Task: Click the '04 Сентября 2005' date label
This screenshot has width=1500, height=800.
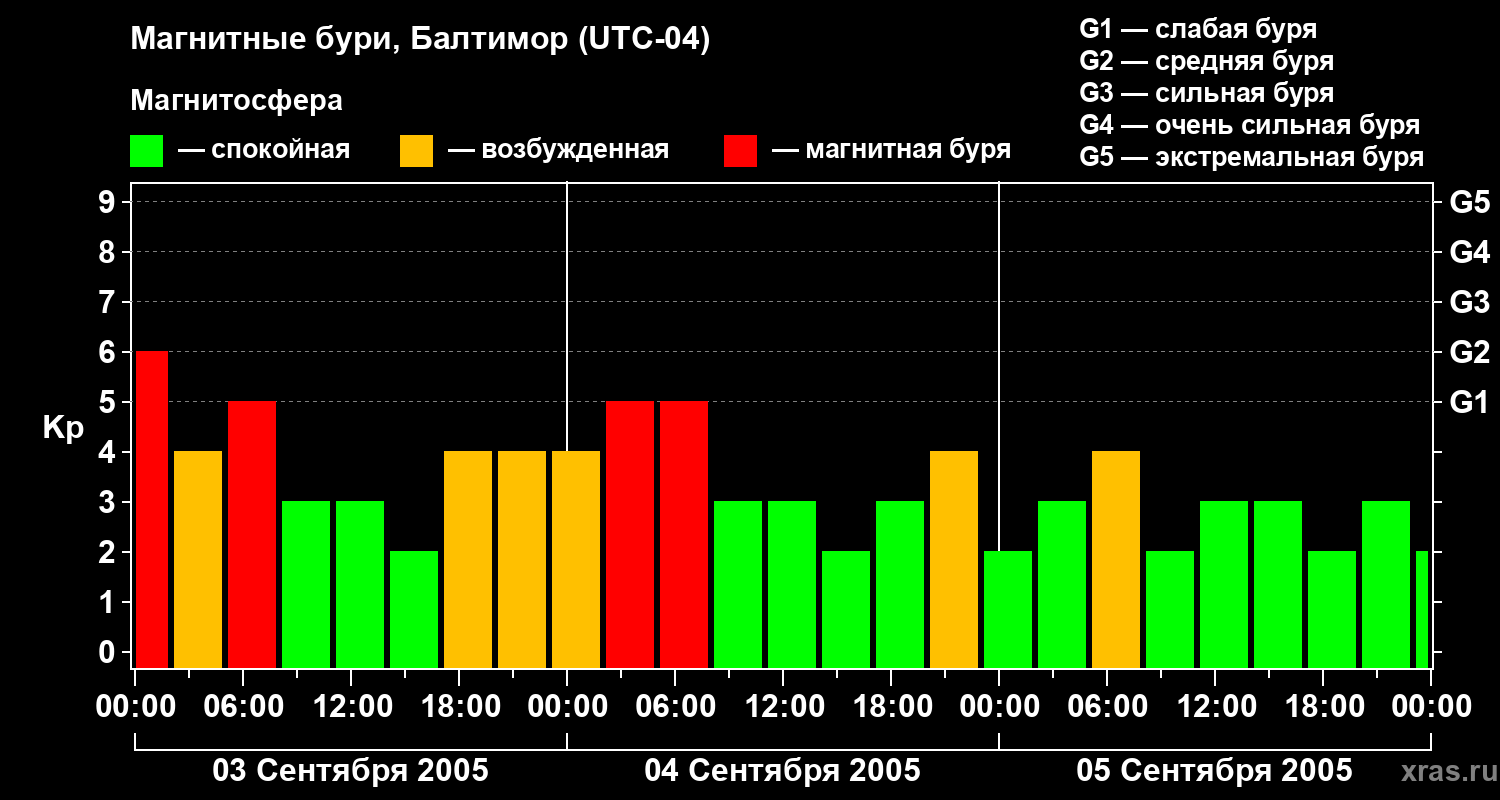Action: click(x=783, y=770)
